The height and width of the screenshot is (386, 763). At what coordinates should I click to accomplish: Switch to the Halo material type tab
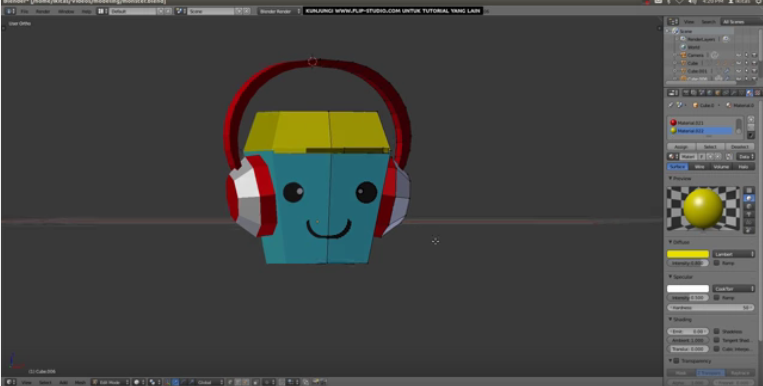click(743, 166)
